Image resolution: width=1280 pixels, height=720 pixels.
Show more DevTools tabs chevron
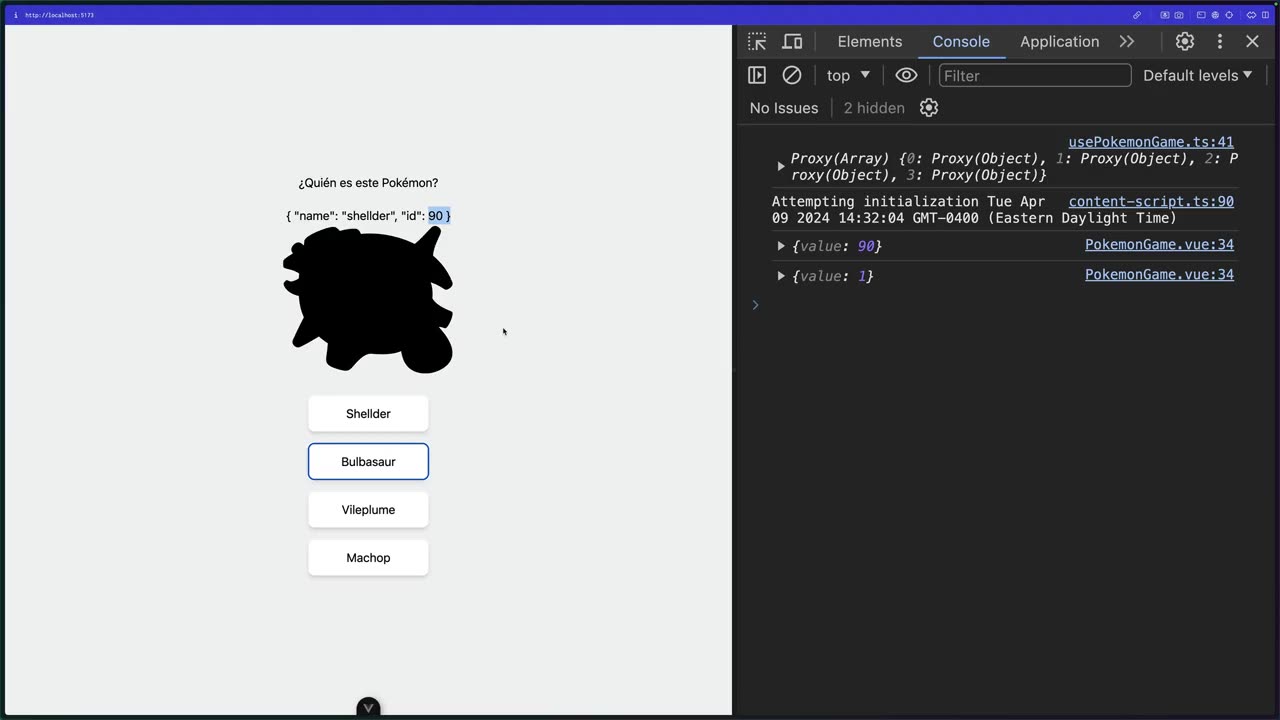(1127, 42)
